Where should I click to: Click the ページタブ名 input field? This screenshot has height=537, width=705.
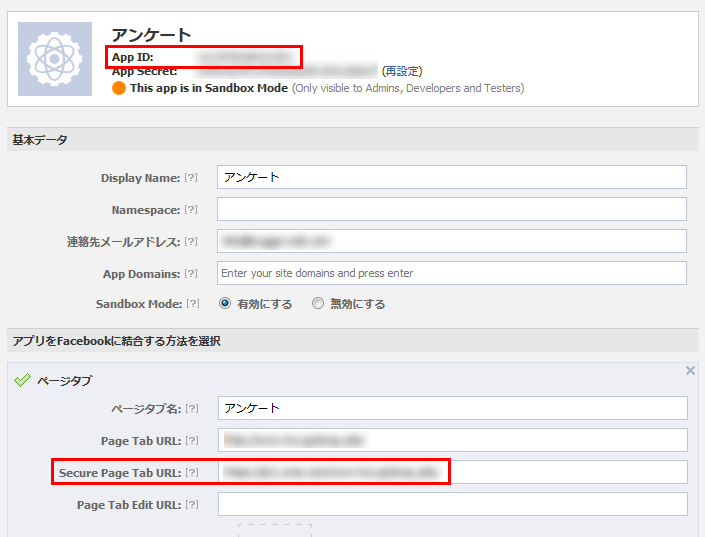point(453,408)
